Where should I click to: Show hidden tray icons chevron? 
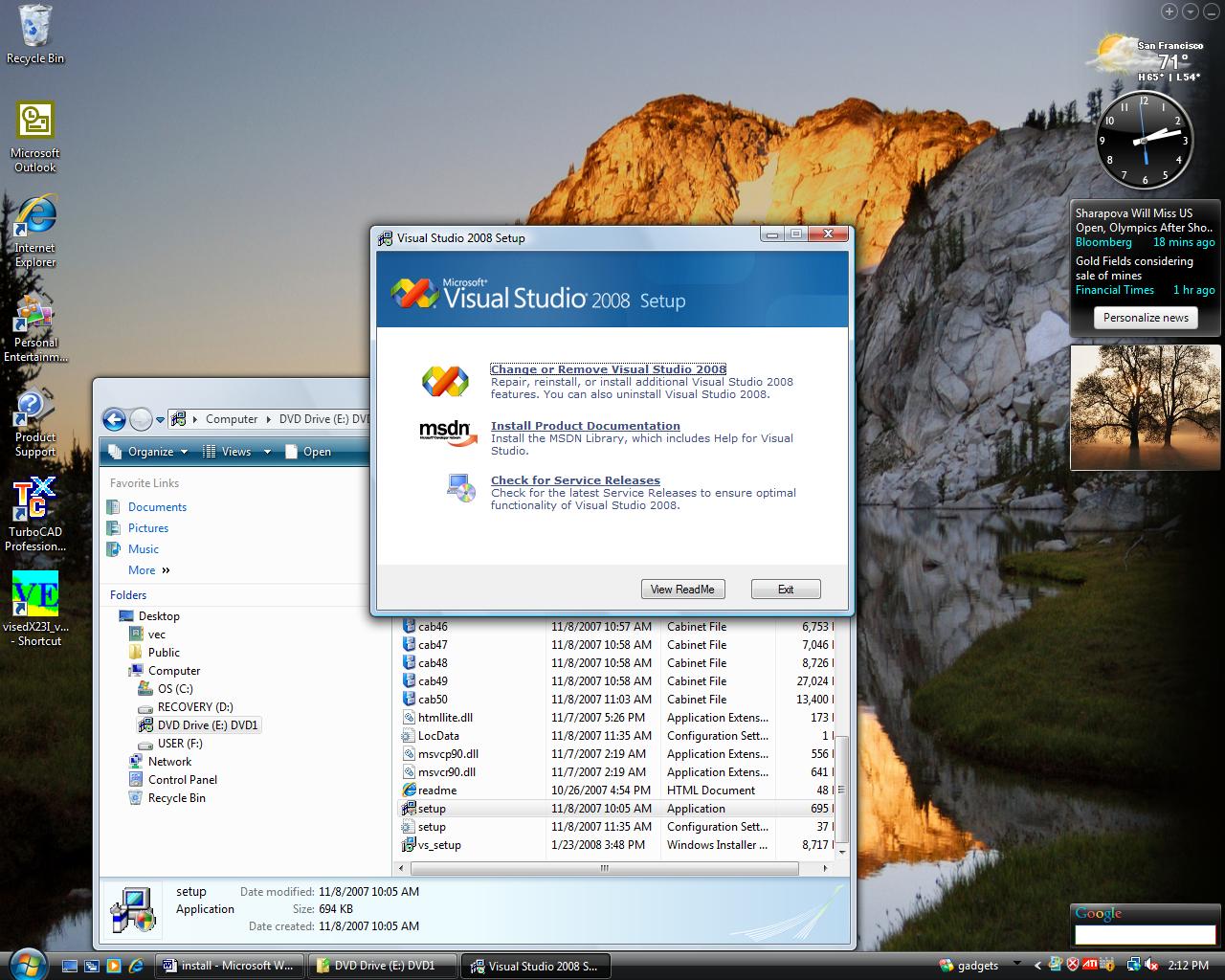pos(1037,966)
